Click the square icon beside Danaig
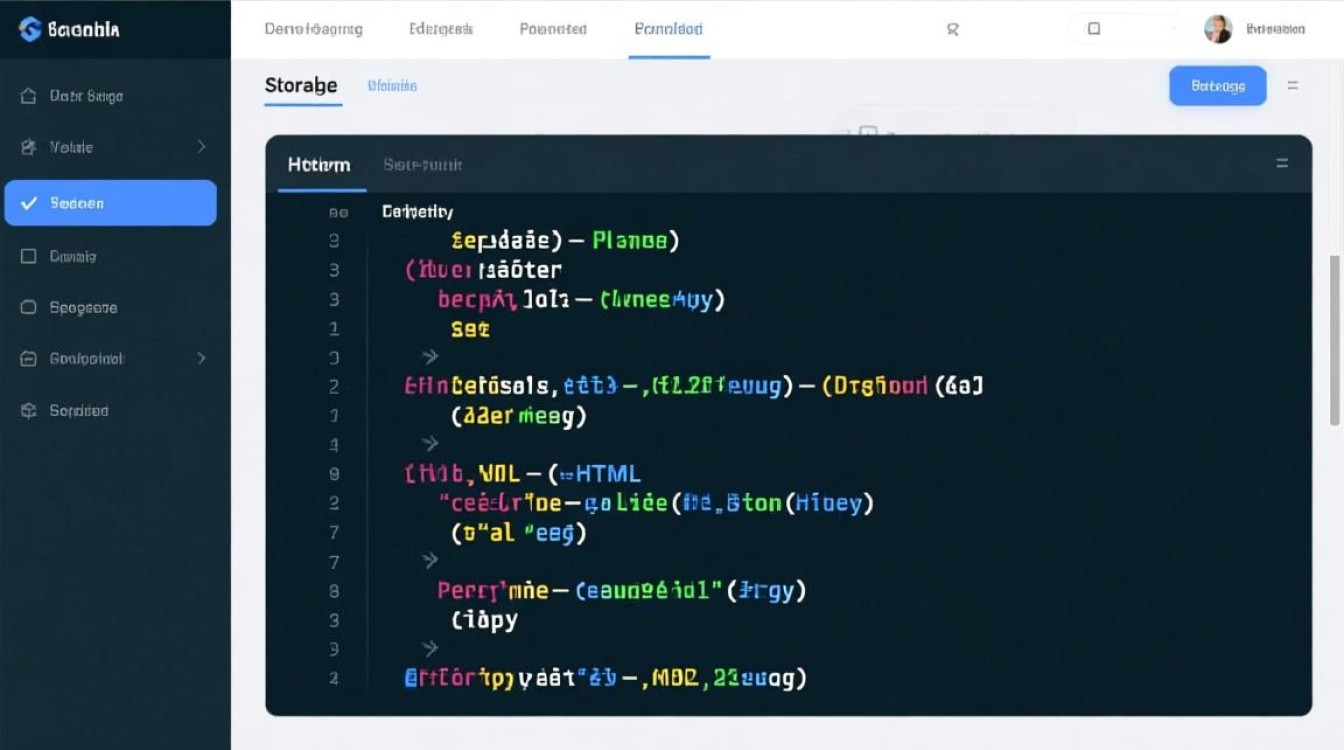1344x750 pixels. click(28, 256)
